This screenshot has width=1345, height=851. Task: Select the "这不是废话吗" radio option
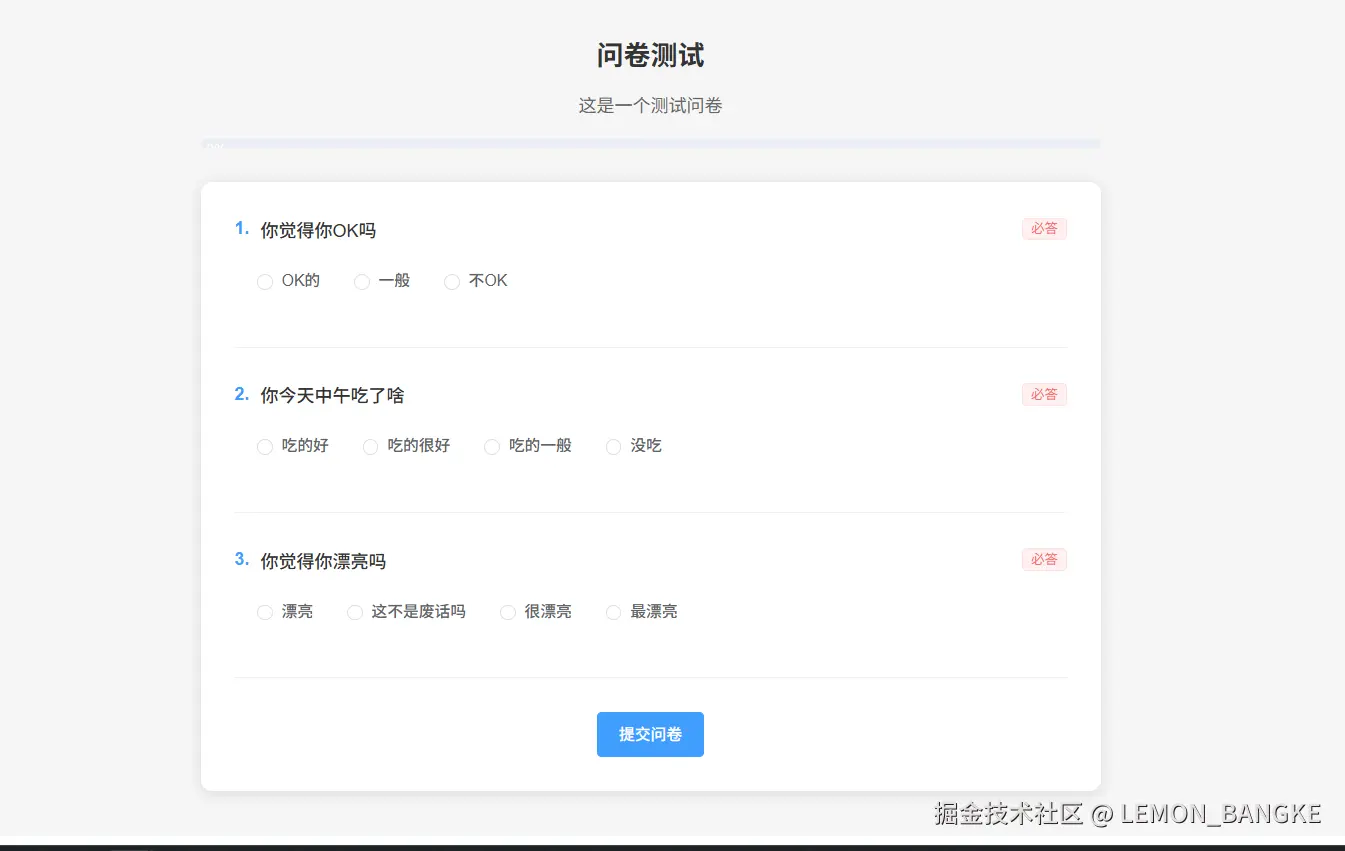(355, 612)
